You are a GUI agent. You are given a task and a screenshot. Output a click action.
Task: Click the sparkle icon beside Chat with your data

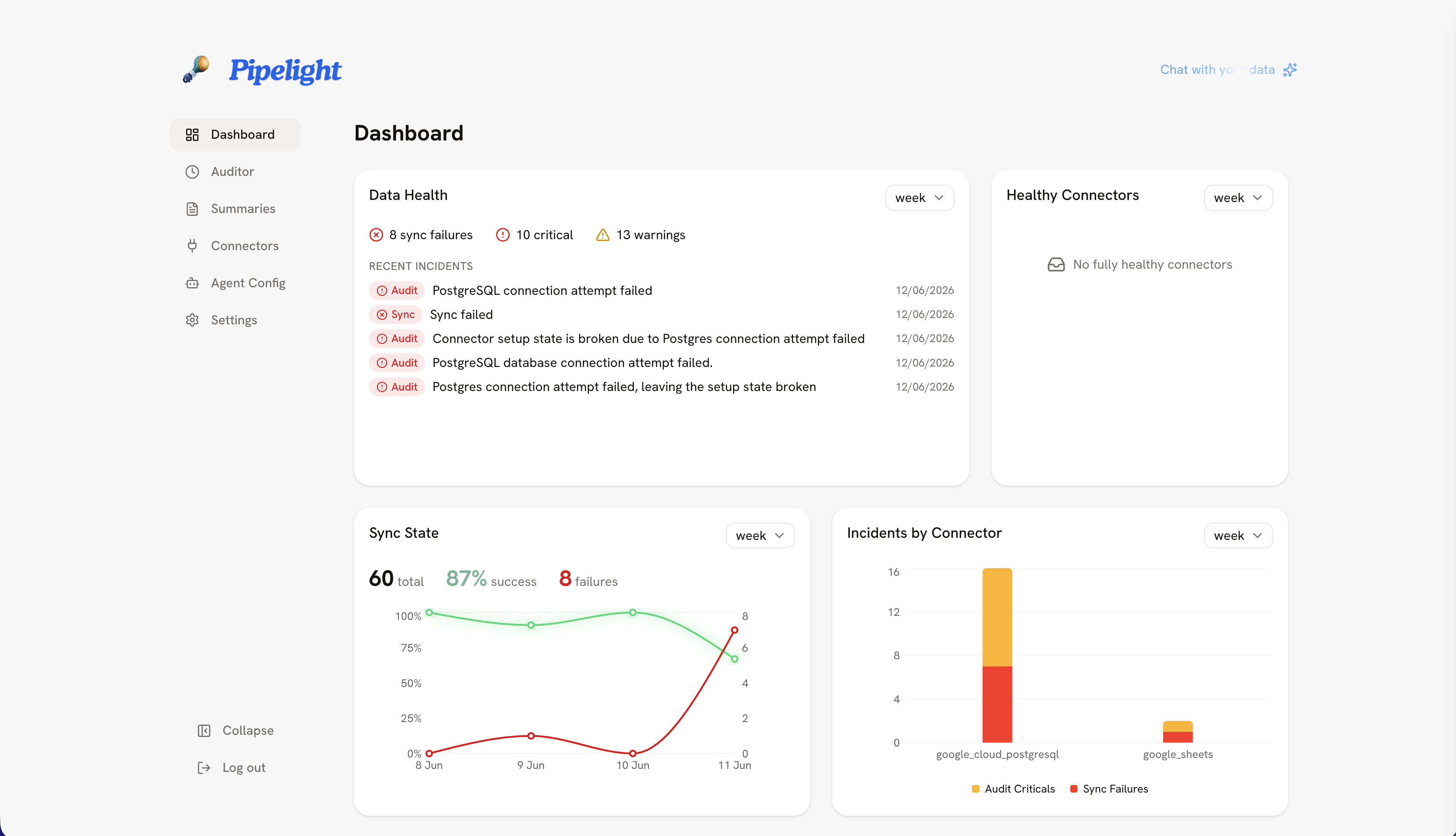[x=1290, y=70]
